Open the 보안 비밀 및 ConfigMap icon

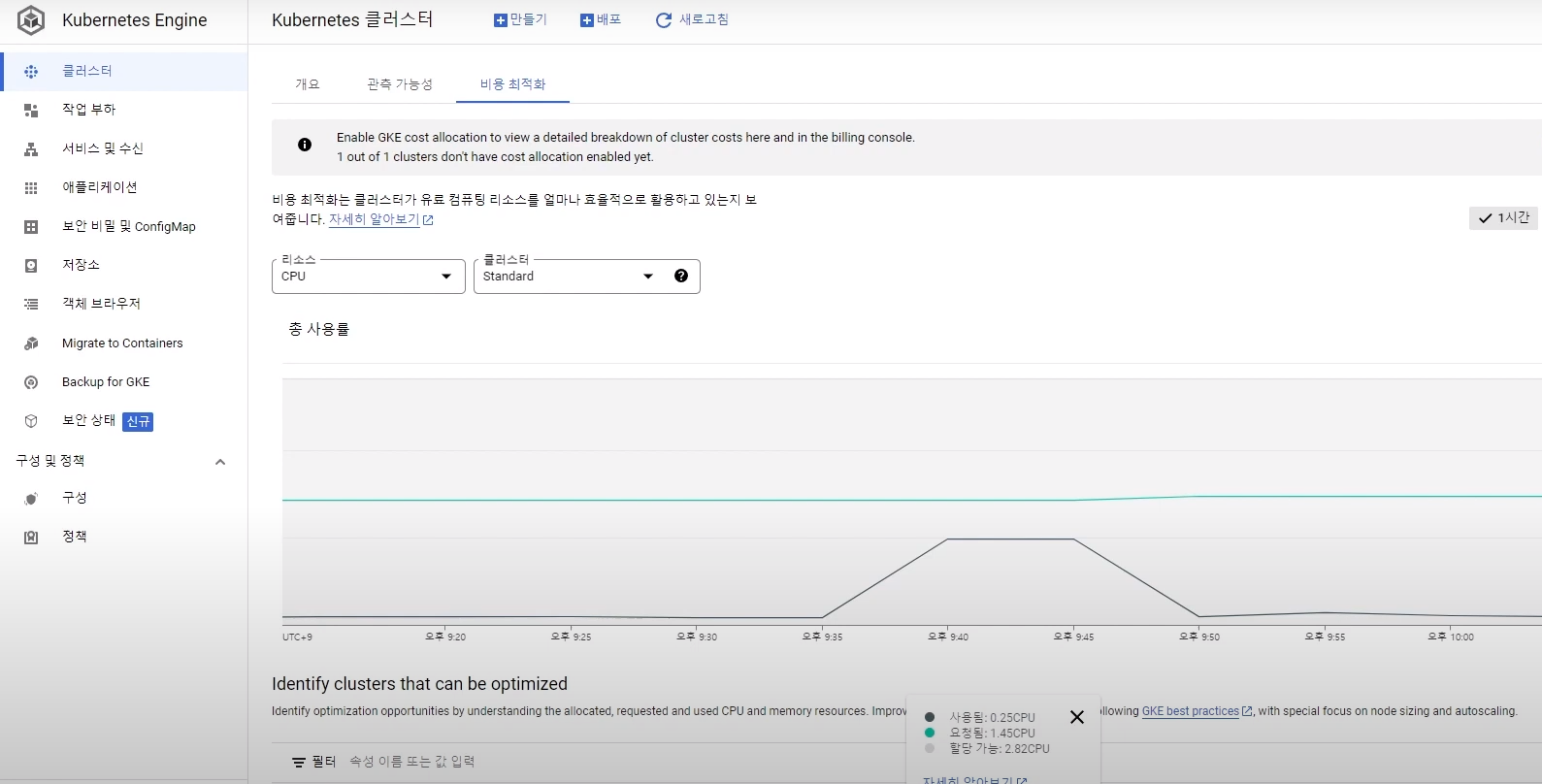tap(31, 227)
